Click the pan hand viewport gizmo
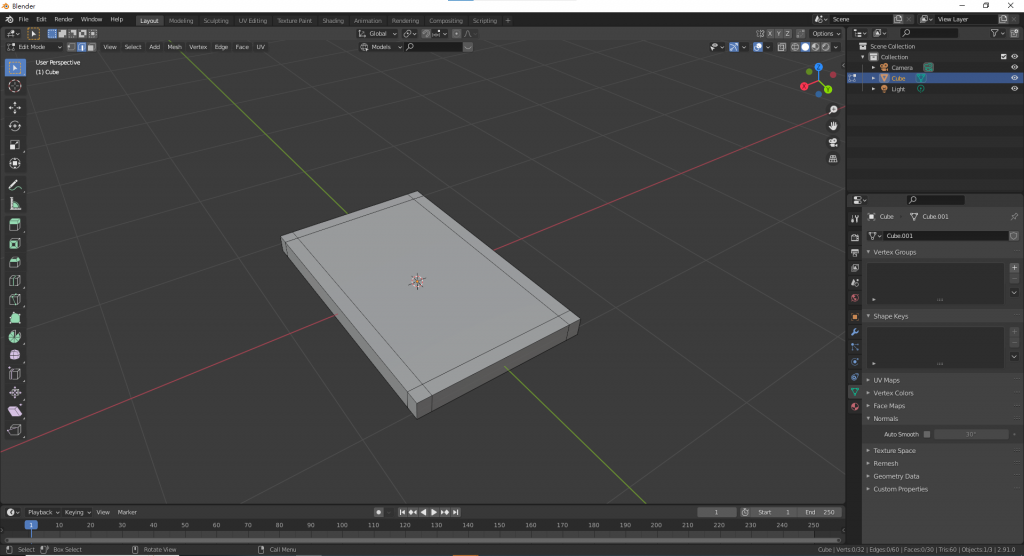Screen dimensions: 1024x556 click(833, 126)
